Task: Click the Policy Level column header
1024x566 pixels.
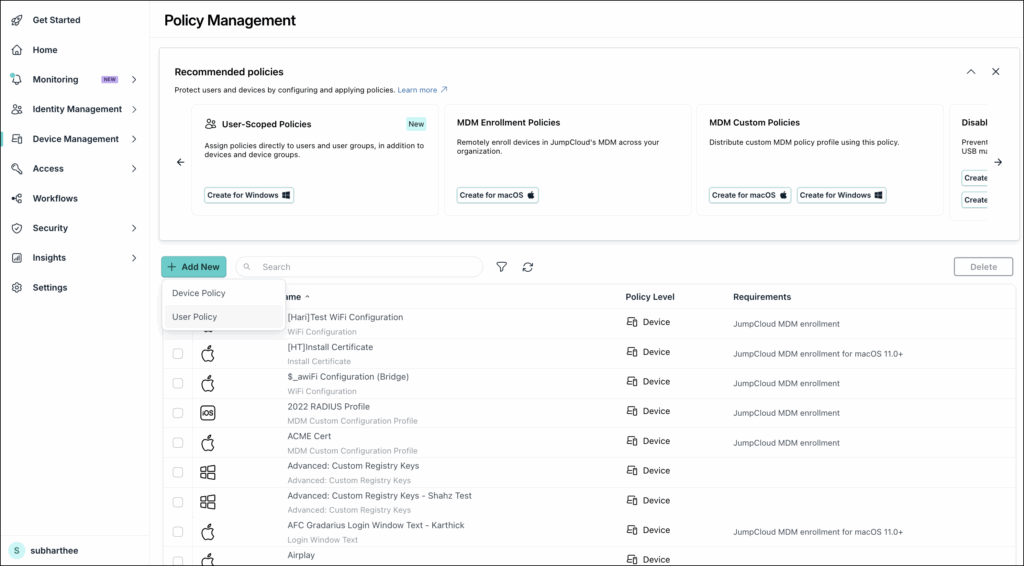Action: click(650, 297)
